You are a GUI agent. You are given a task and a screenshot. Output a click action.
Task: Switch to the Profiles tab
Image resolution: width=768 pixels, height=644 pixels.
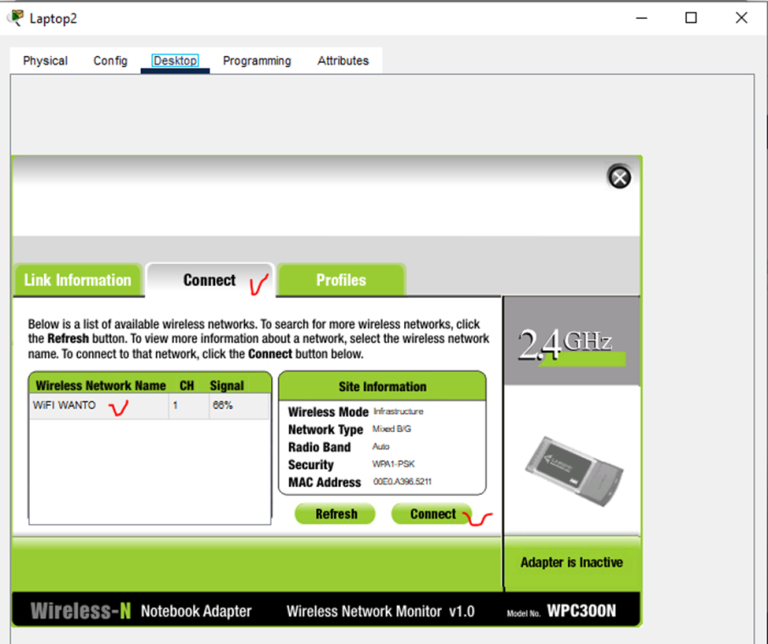[341, 280]
